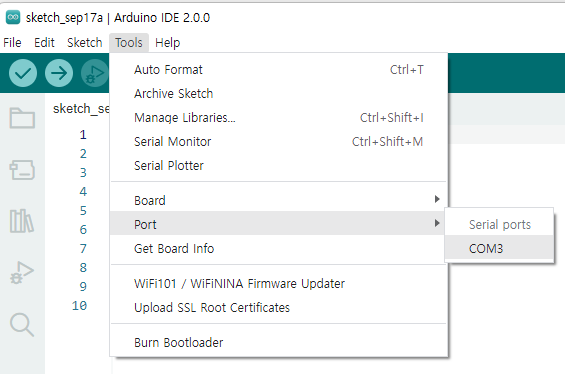Open WiFi101 / WiFiNINA Firmware Updater
Screen dimensions: 565x374
point(279,284)
